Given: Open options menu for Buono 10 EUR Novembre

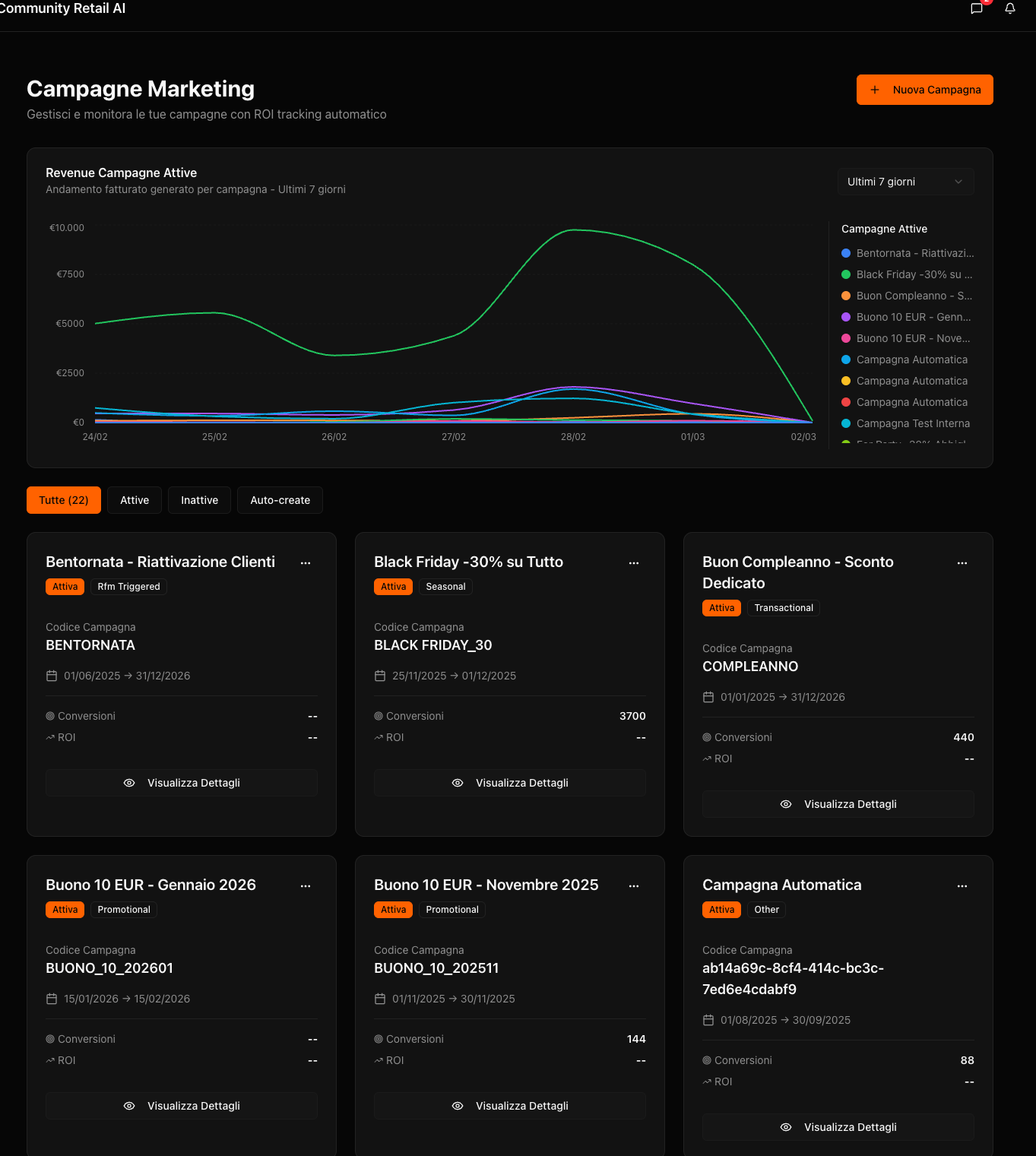Looking at the screenshot, I should [634, 886].
